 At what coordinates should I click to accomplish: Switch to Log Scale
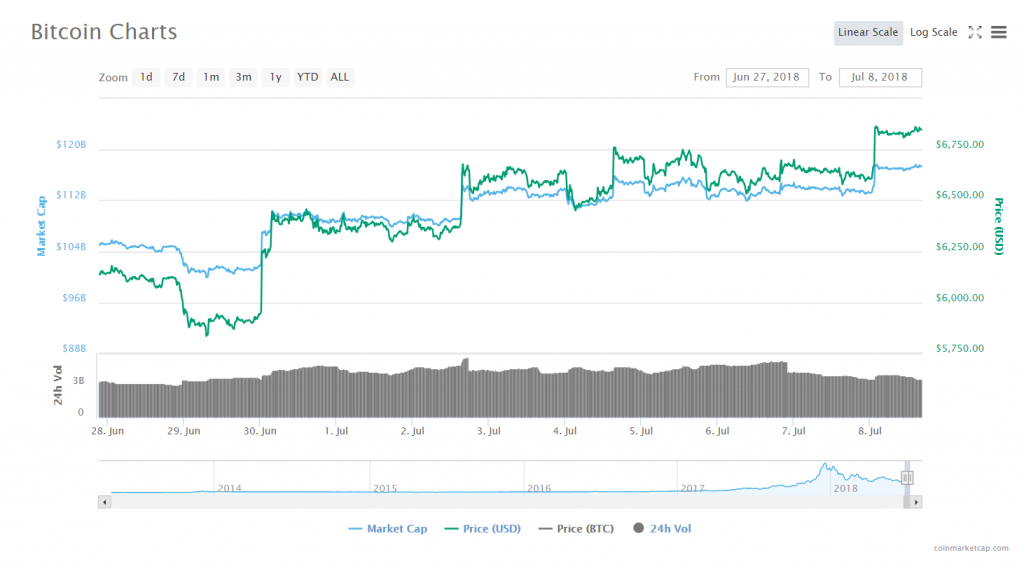pyautogui.click(x=933, y=33)
